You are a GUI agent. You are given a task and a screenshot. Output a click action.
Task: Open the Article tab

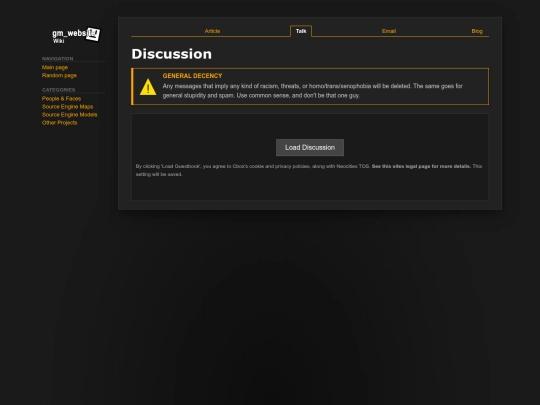pos(212,31)
